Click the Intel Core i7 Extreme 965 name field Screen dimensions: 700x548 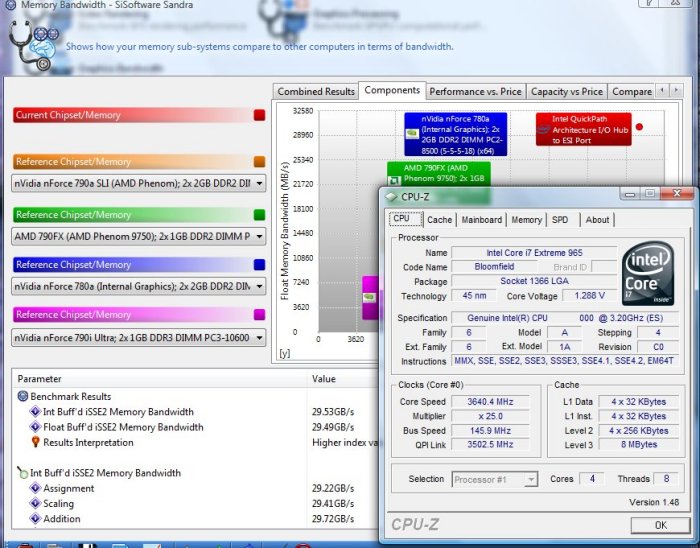pos(534,253)
